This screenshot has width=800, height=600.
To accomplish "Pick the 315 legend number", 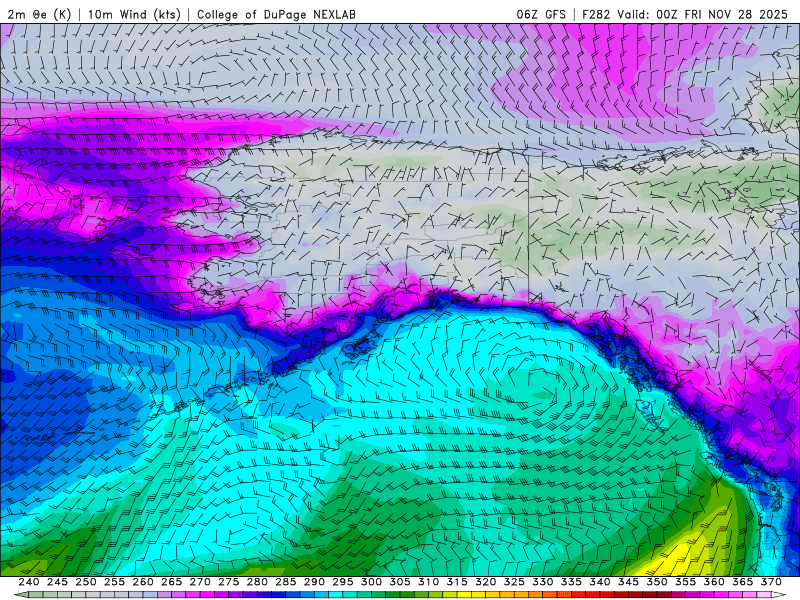I will point(457,582).
